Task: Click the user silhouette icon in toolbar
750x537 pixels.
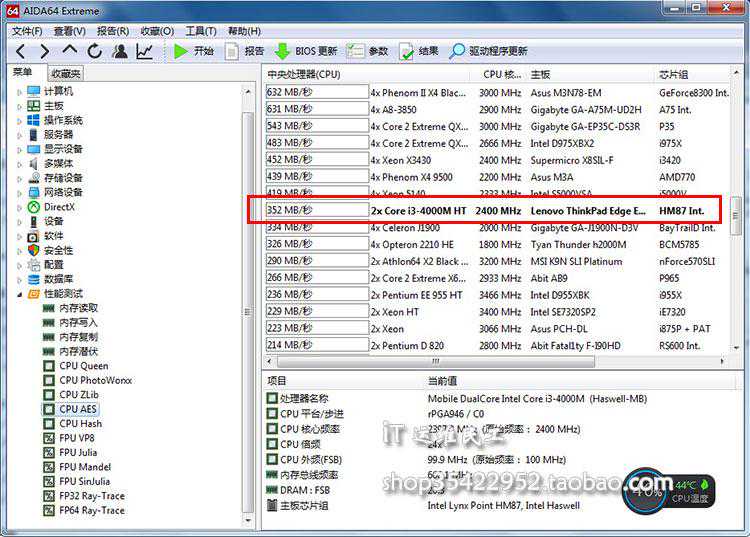Action: pos(120,51)
